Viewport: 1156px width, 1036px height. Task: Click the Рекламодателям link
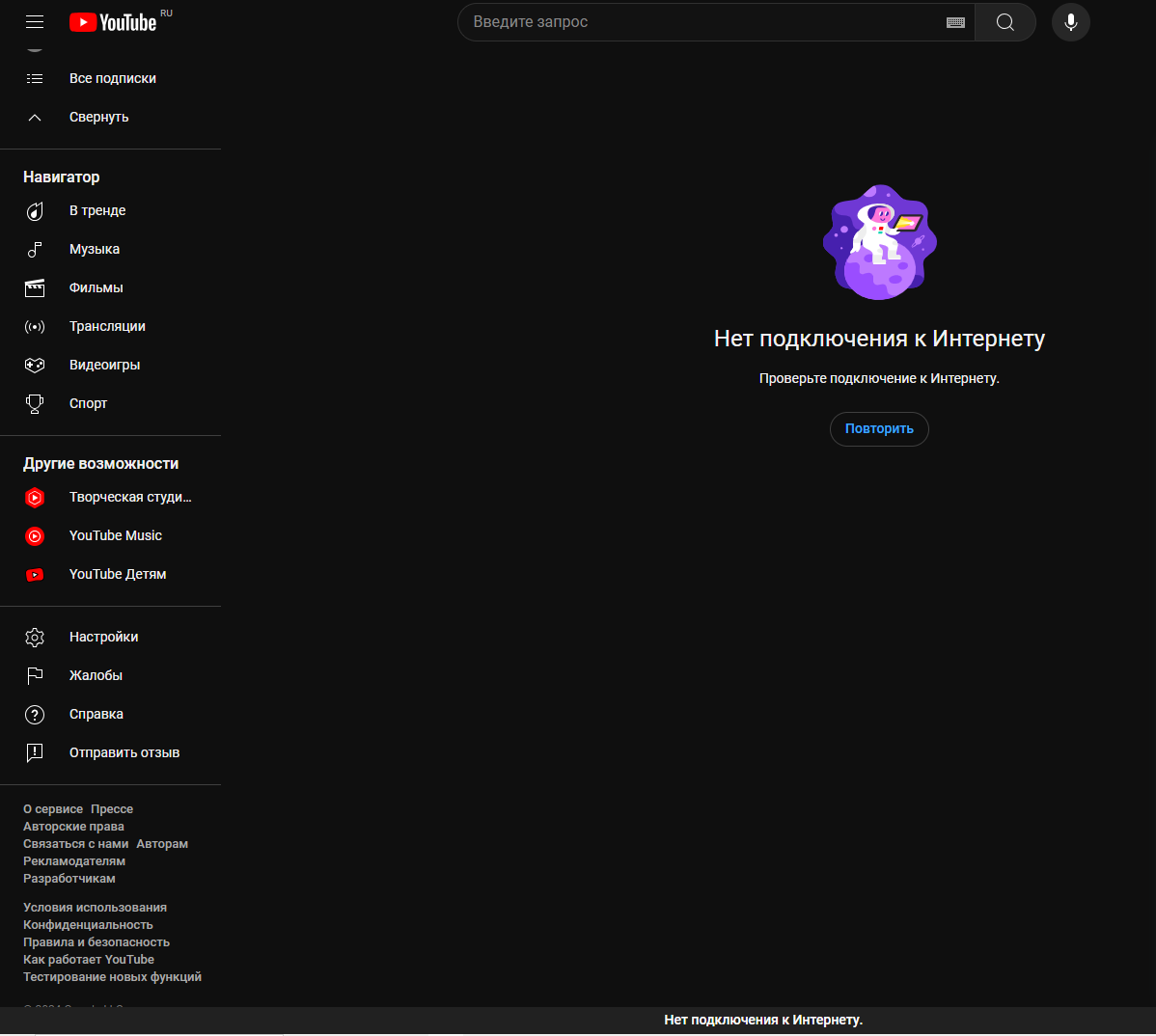pyautogui.click(x=74, y=861)
